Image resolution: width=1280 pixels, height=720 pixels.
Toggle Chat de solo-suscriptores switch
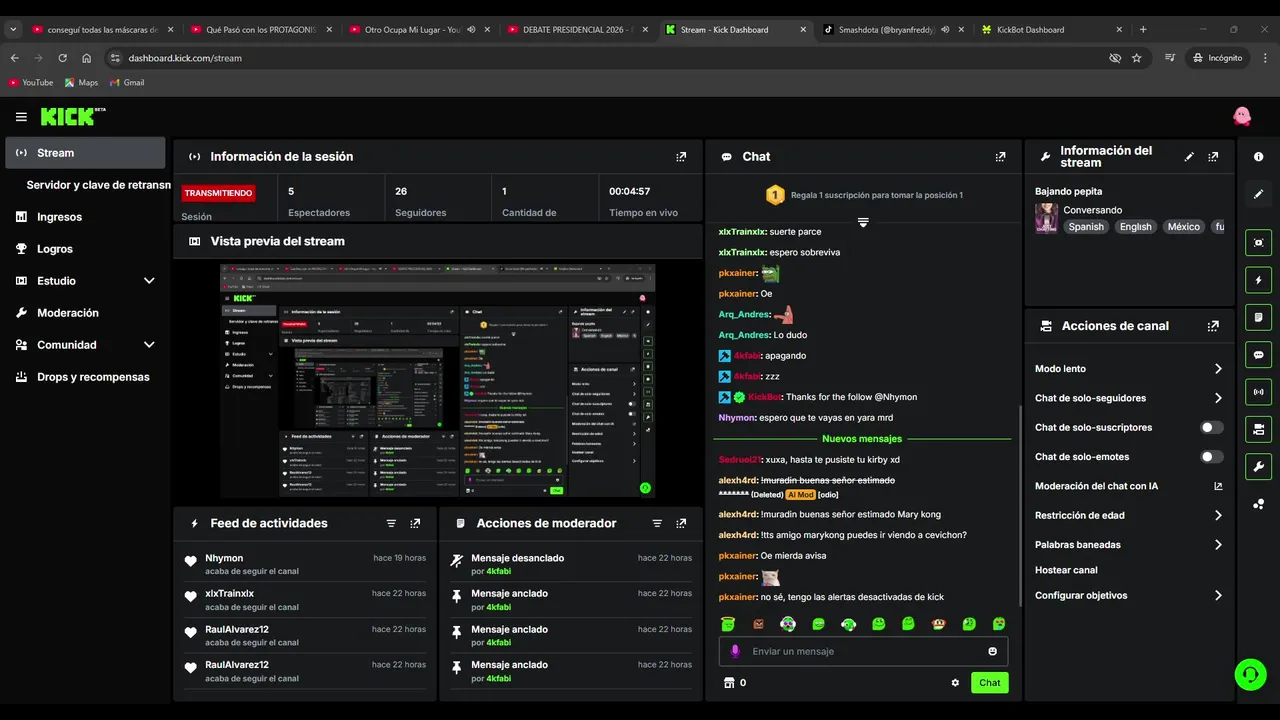click(1211, 427)
